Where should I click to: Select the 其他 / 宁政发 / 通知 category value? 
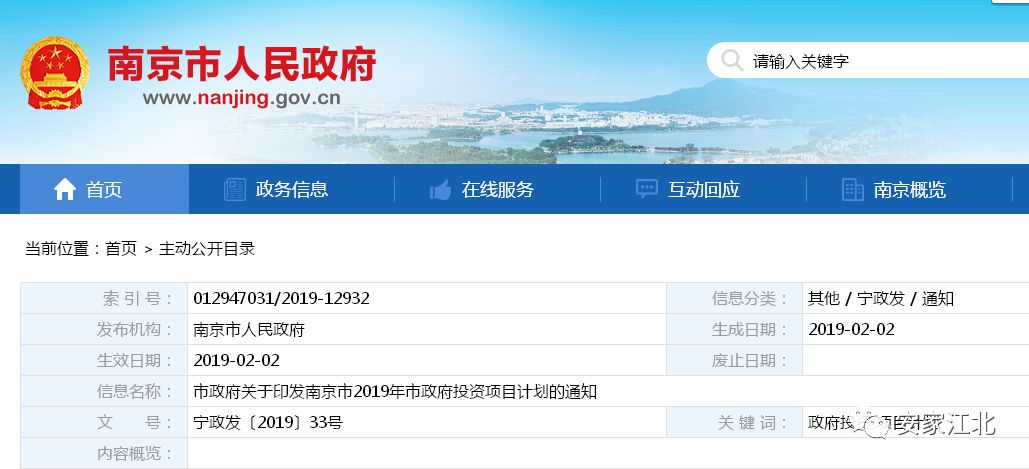881,298
